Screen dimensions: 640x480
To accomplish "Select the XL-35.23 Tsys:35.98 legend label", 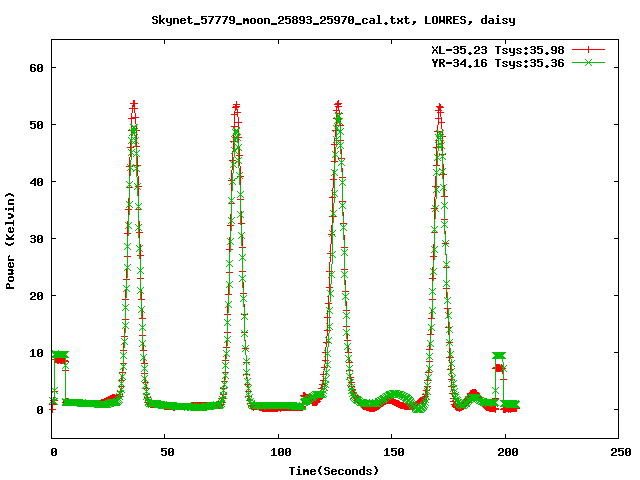I will [498, 50].
